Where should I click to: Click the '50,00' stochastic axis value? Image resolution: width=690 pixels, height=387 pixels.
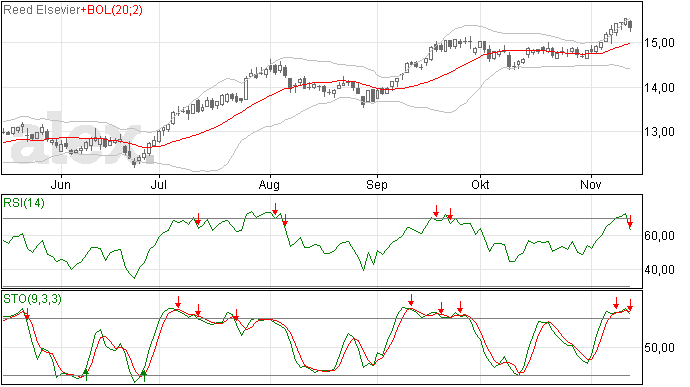pyautogui.click(x=659, y=348)
